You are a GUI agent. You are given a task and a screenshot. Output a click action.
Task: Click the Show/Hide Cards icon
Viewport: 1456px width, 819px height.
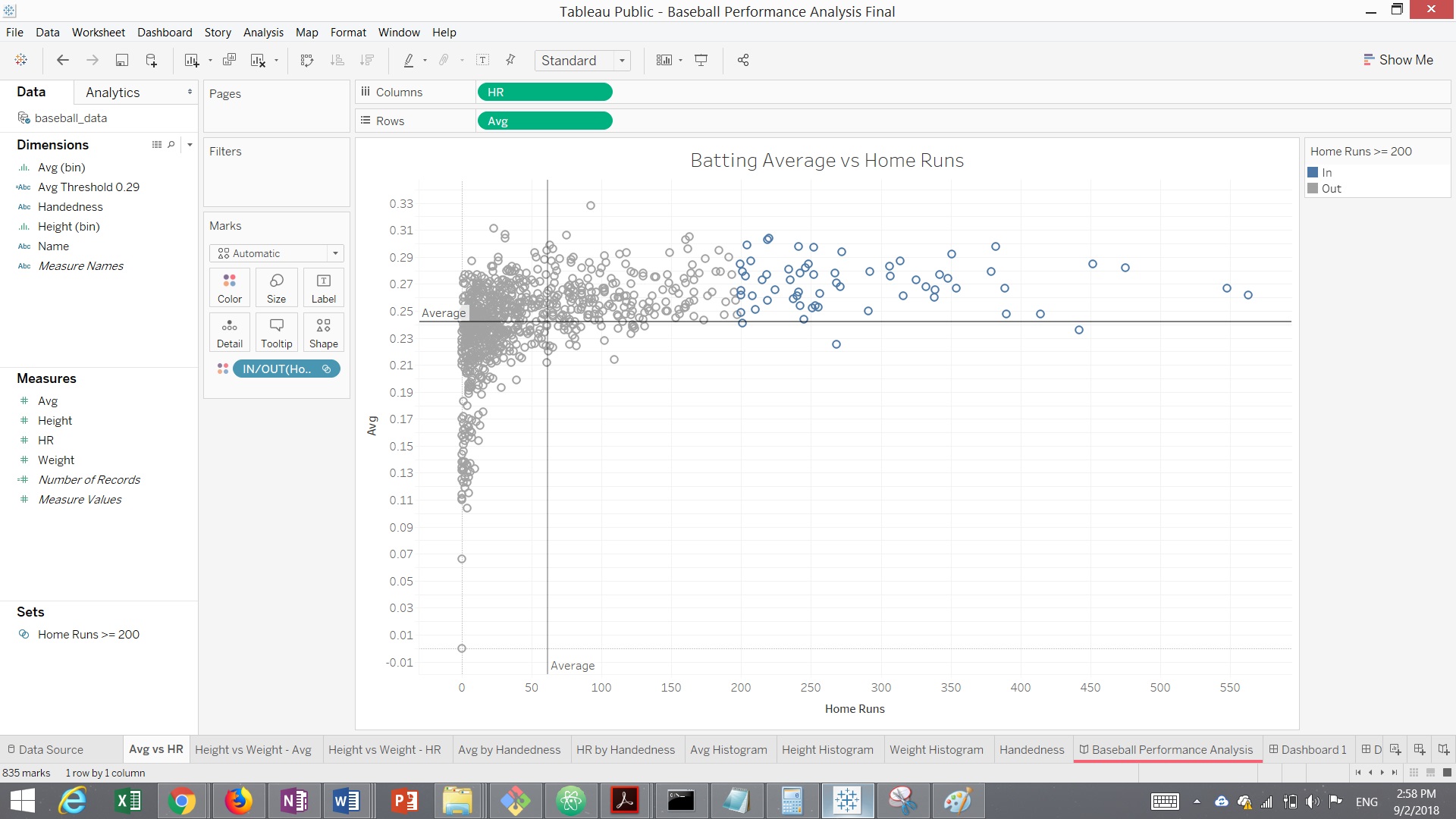[x=664, y=60]
